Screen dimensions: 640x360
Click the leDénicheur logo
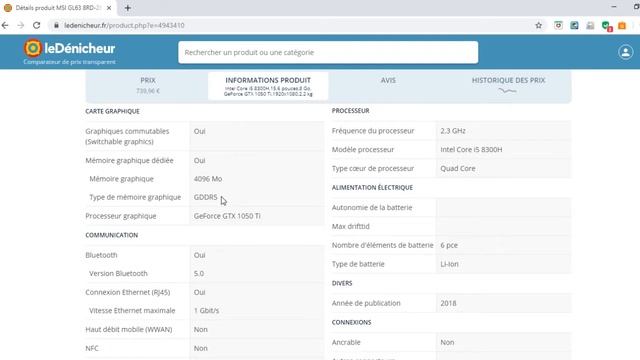(x=69, y=52)
